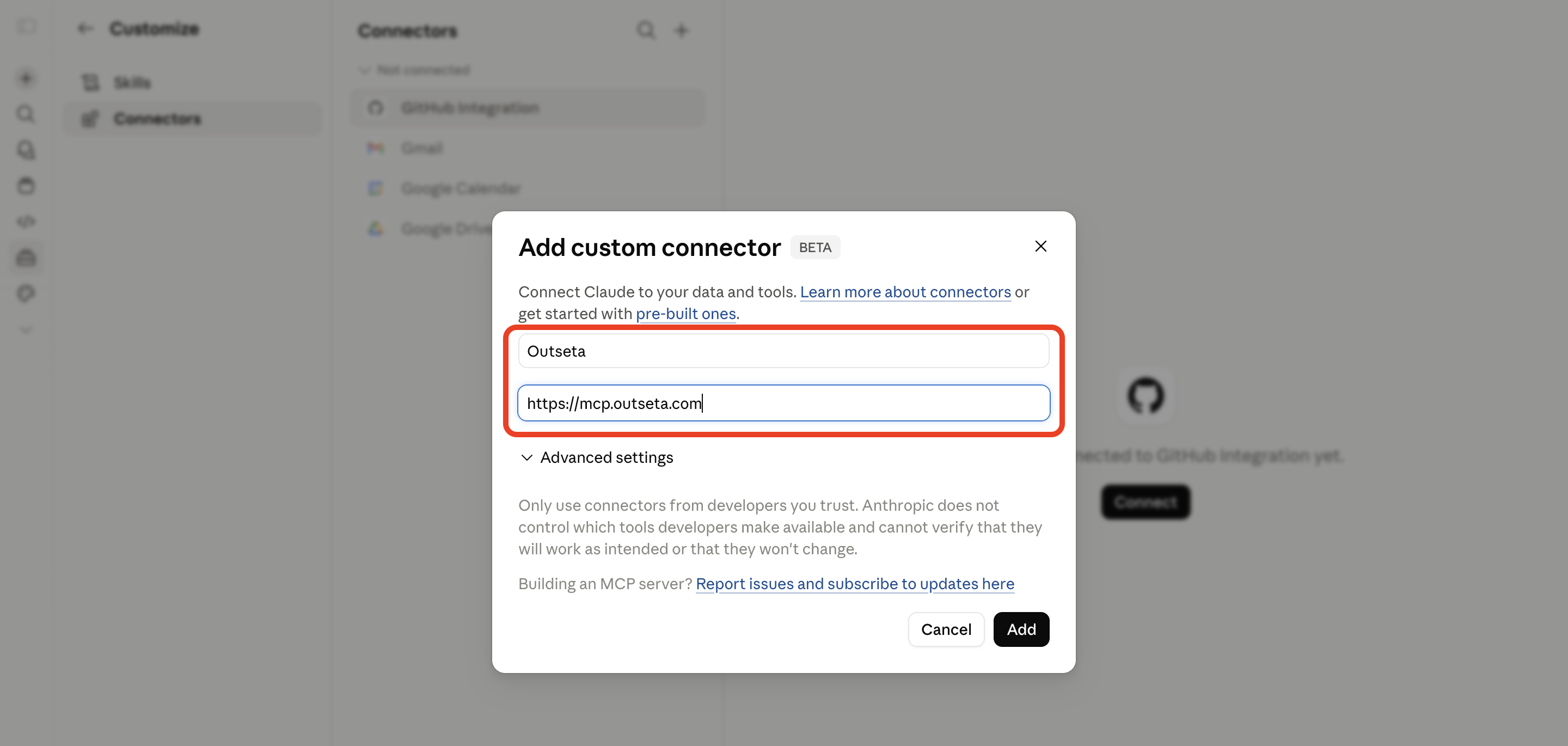Open the pre-built ones link
Screen dimensions: 1568x746
(x=685, y=314)
